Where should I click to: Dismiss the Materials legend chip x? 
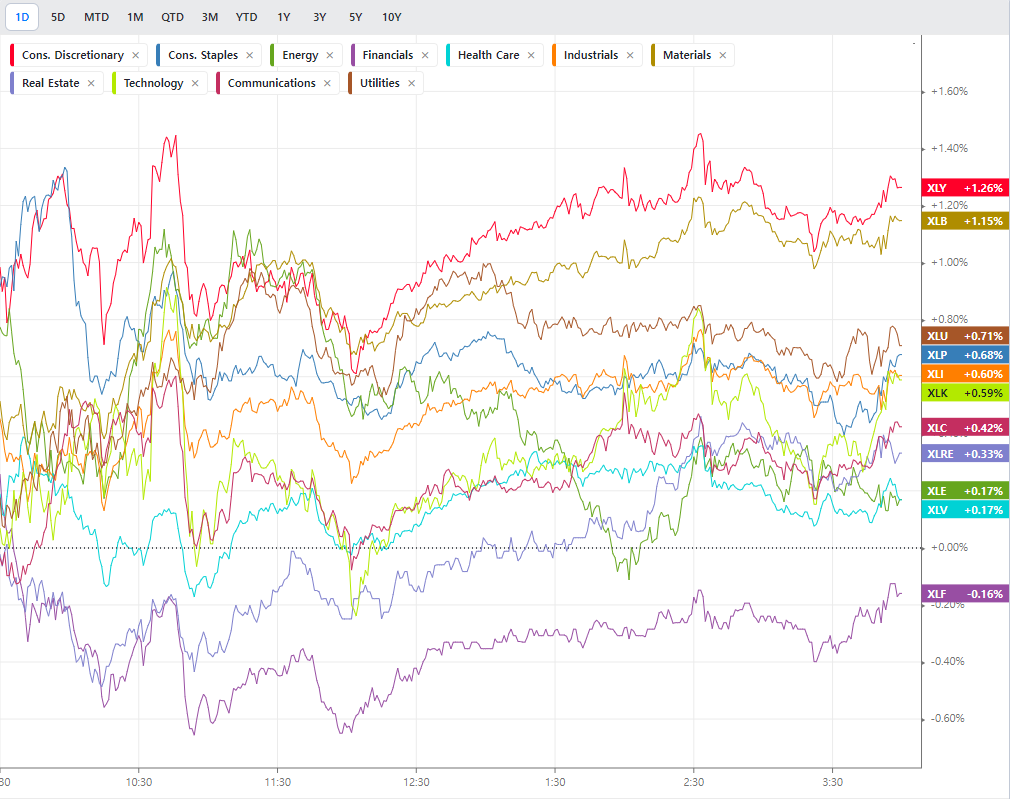point(723,56)
